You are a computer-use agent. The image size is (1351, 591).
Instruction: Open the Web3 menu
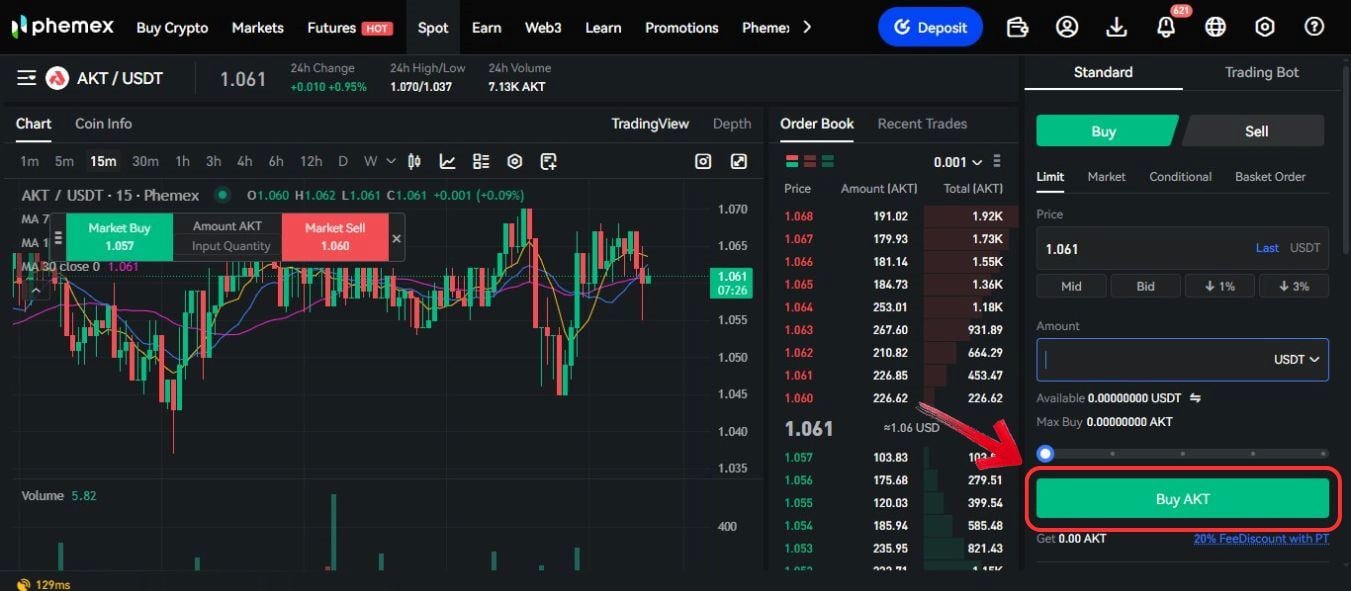543,27
